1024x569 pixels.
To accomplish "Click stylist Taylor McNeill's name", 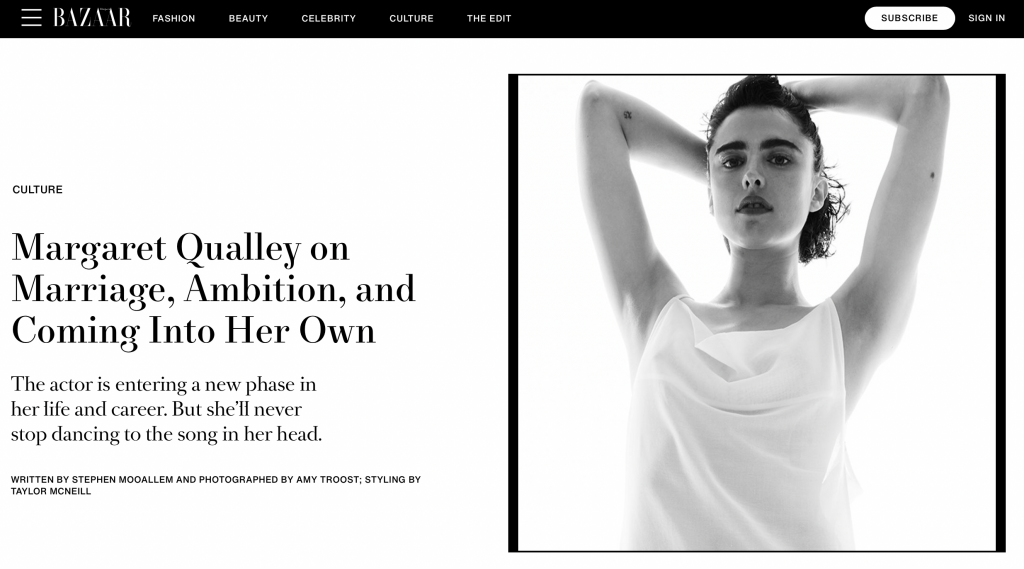I will (51, 491).
